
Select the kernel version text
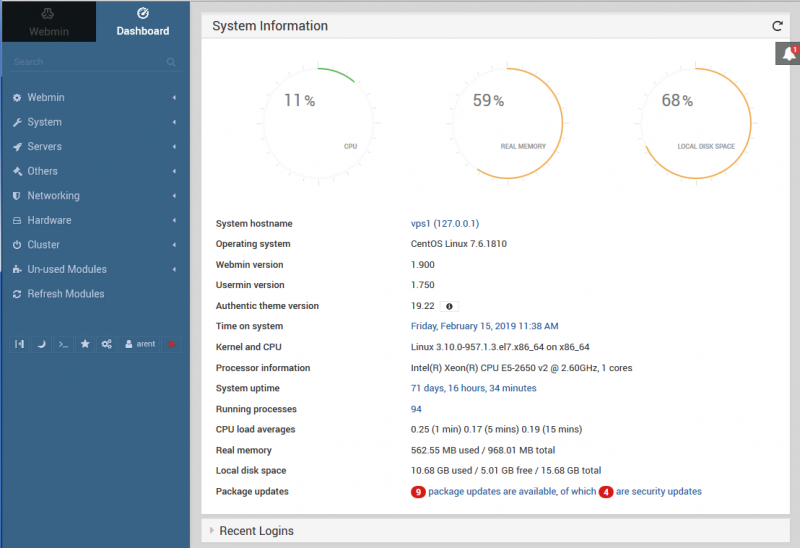[x=500, y=347]
